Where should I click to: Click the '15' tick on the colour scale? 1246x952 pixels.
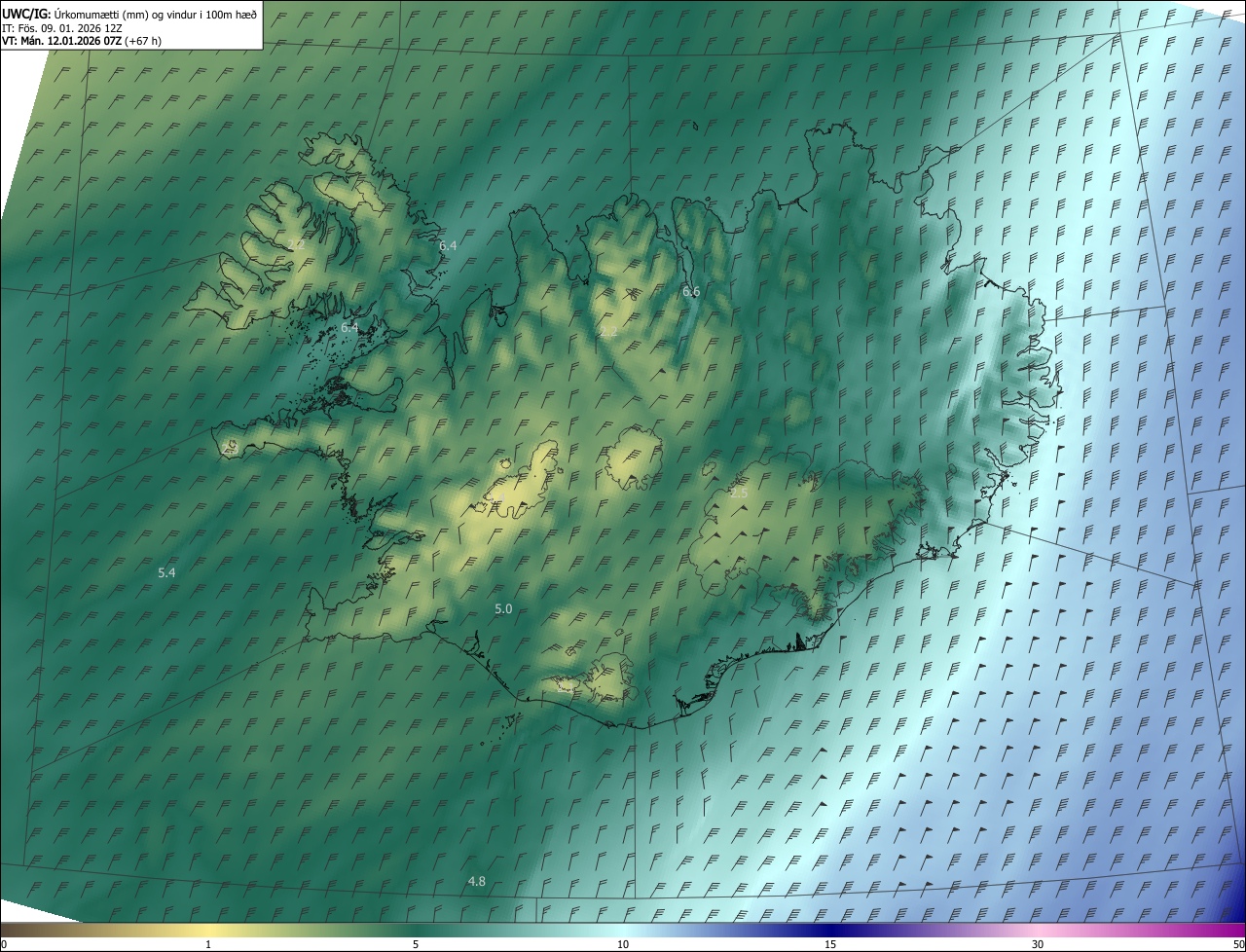tap(830, 944)
